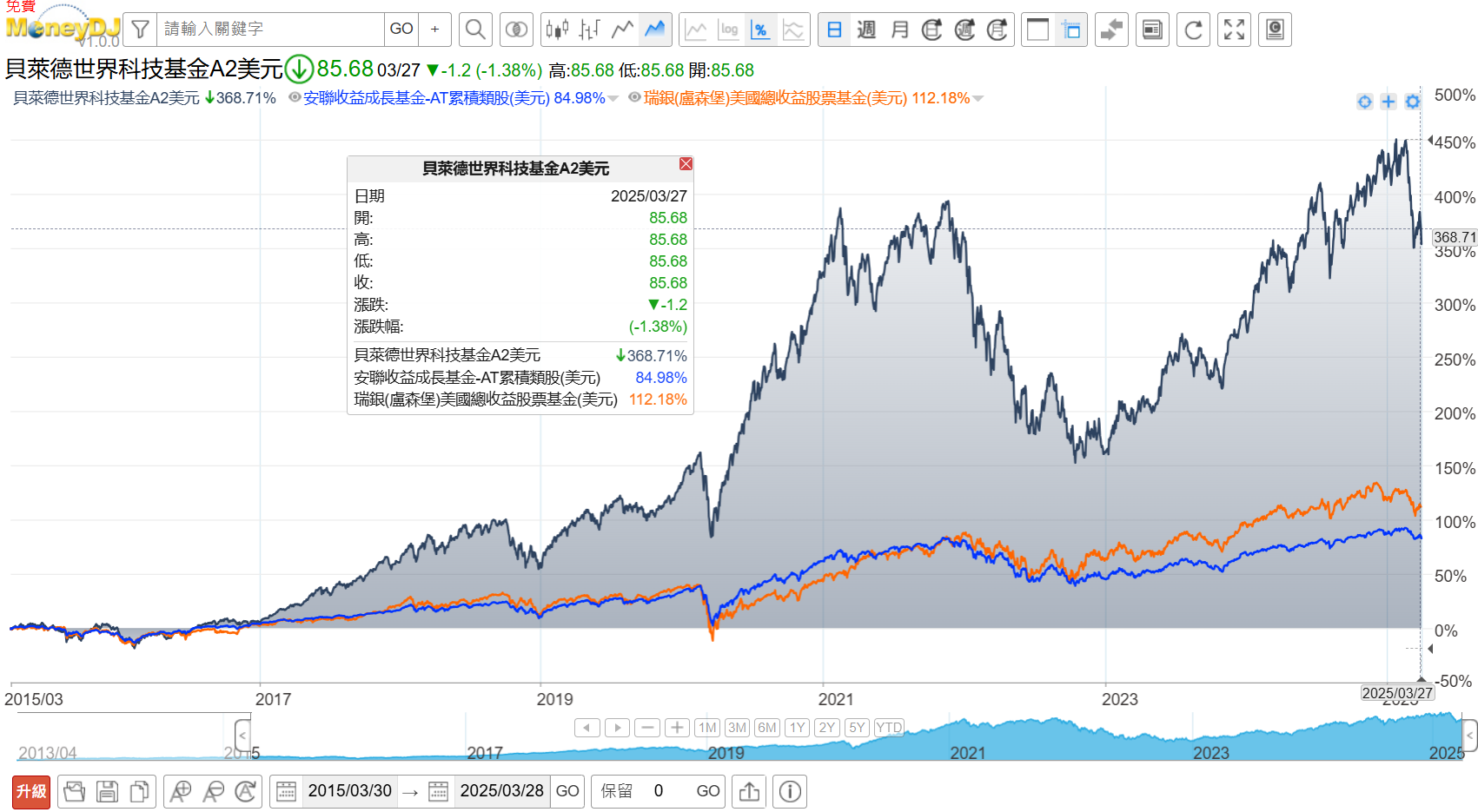Select the 1Y period tab
This screenshot has height=812, width=1478.
tap(797, 728)
